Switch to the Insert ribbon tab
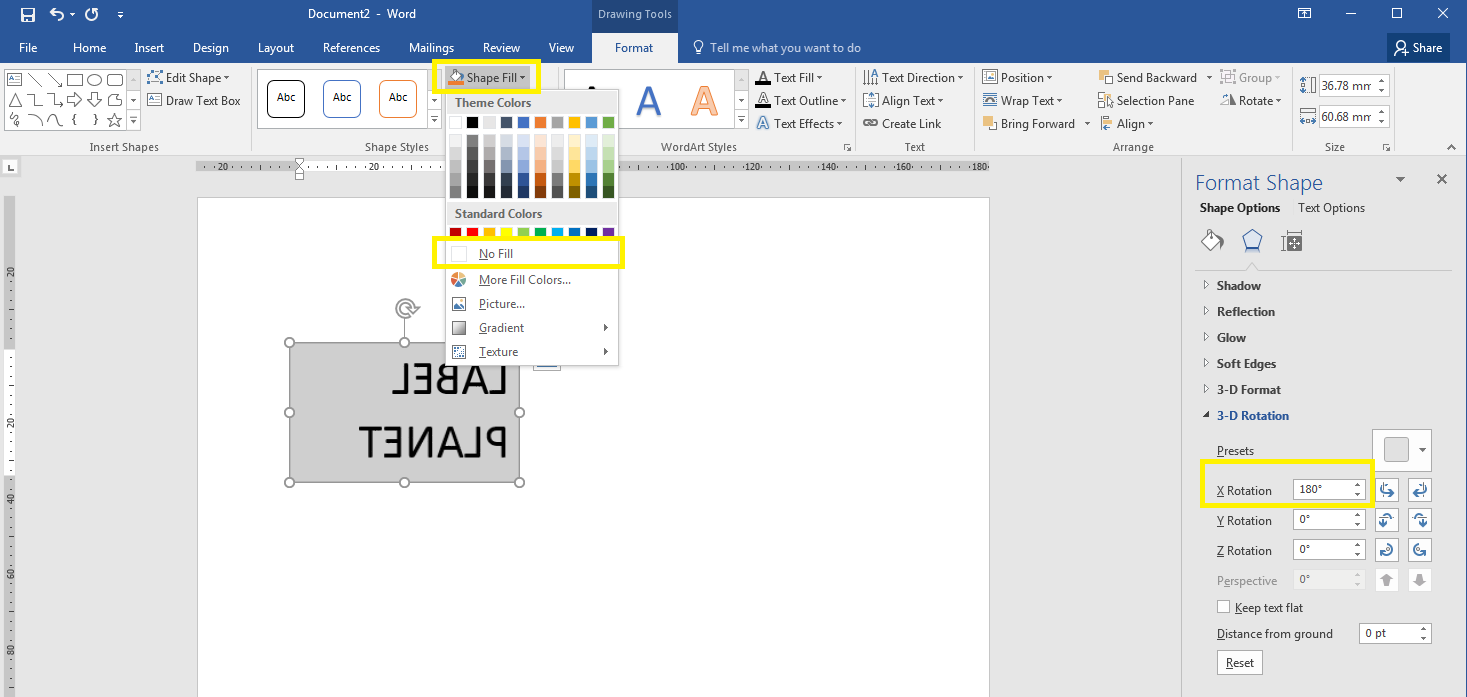 (149, 47)
